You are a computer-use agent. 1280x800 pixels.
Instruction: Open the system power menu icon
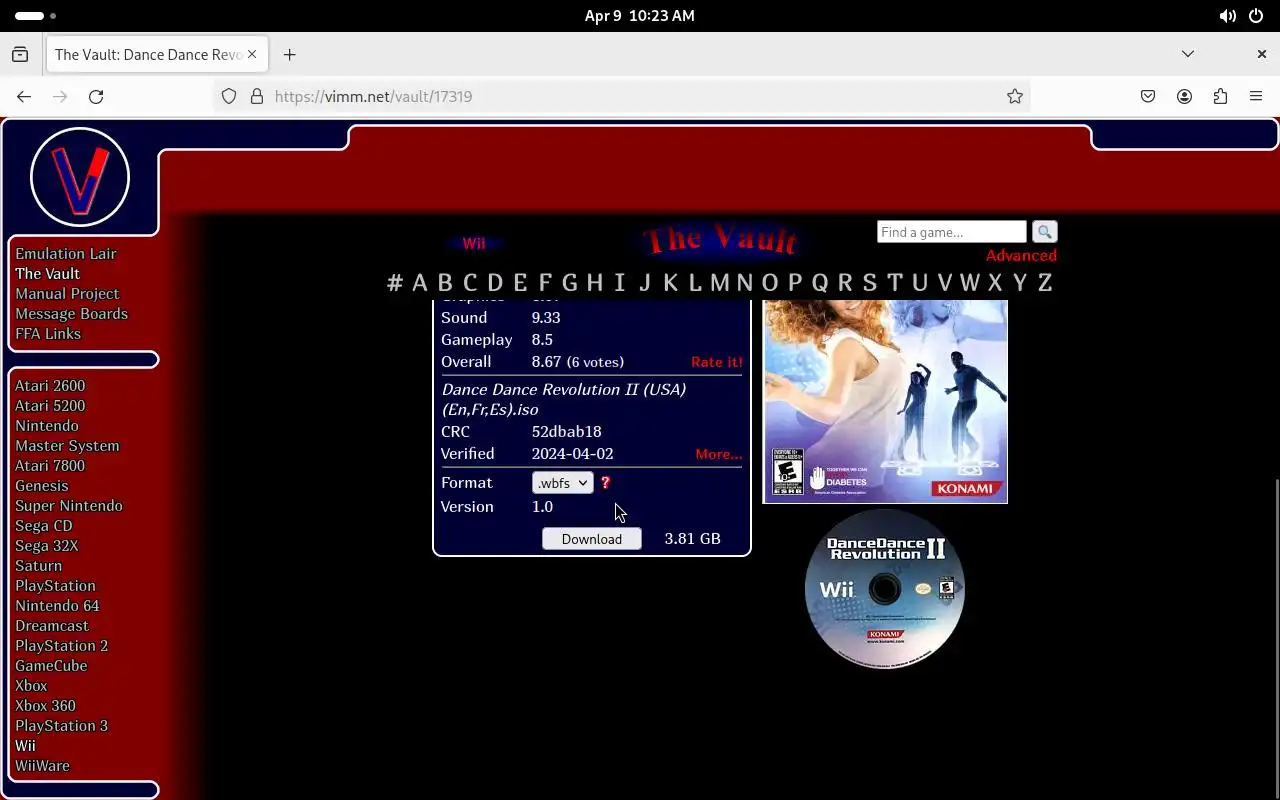point(1256,16)
